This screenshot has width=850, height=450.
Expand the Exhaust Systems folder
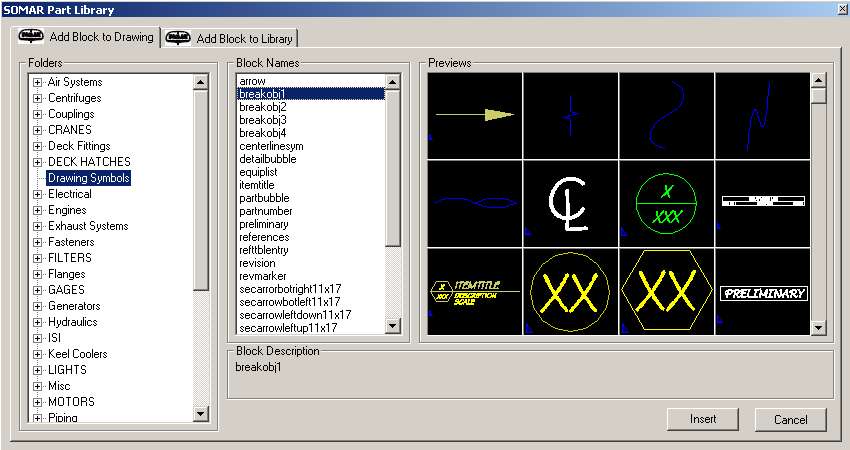point(37,226)
